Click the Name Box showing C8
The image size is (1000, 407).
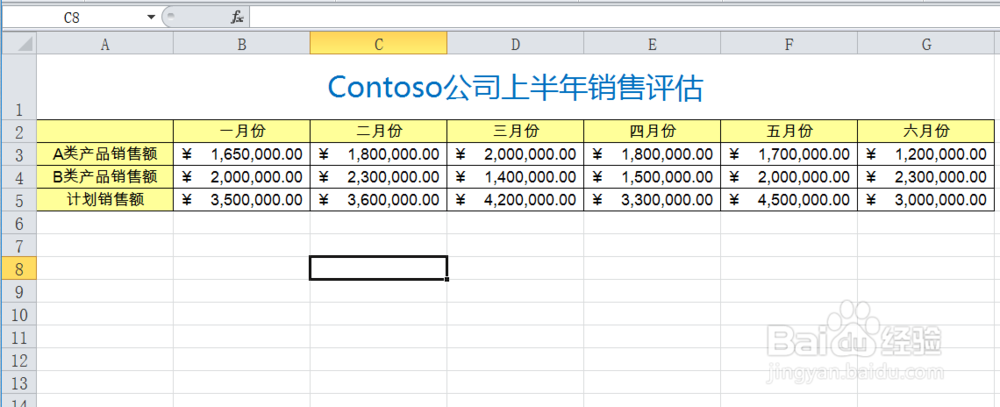tap(72, 17)
